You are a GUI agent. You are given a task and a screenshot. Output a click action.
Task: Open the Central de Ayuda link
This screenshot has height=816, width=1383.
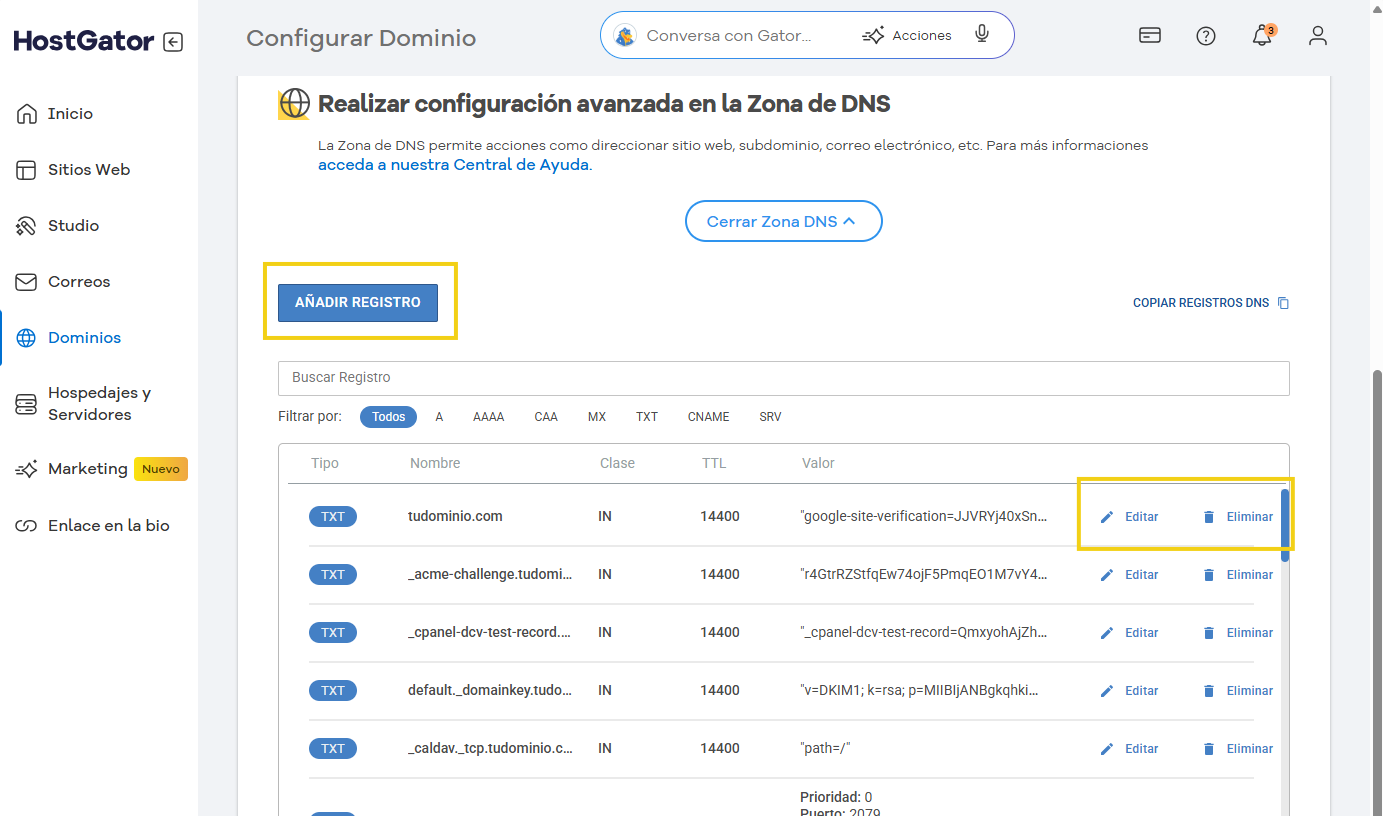point(454,164)
